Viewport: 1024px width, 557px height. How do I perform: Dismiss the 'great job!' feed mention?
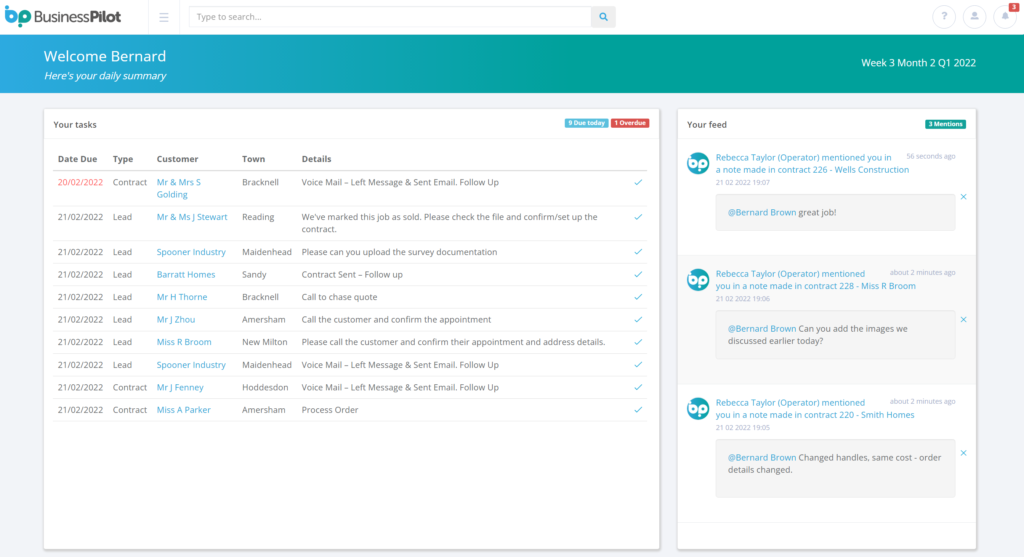coord(963,197)
